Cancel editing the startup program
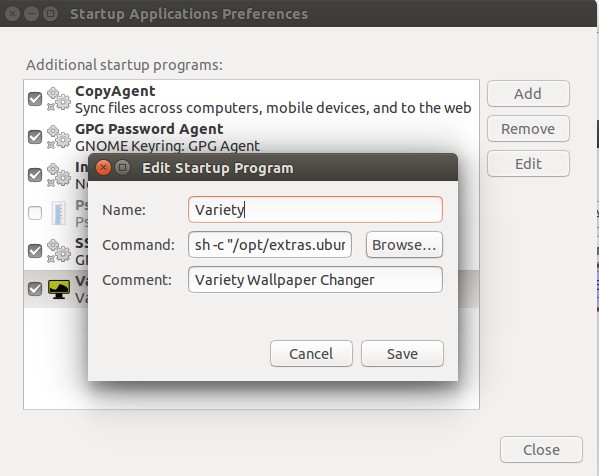Viewport: 599px width, 476px height. pyautogui.click(x=311, y=353)
